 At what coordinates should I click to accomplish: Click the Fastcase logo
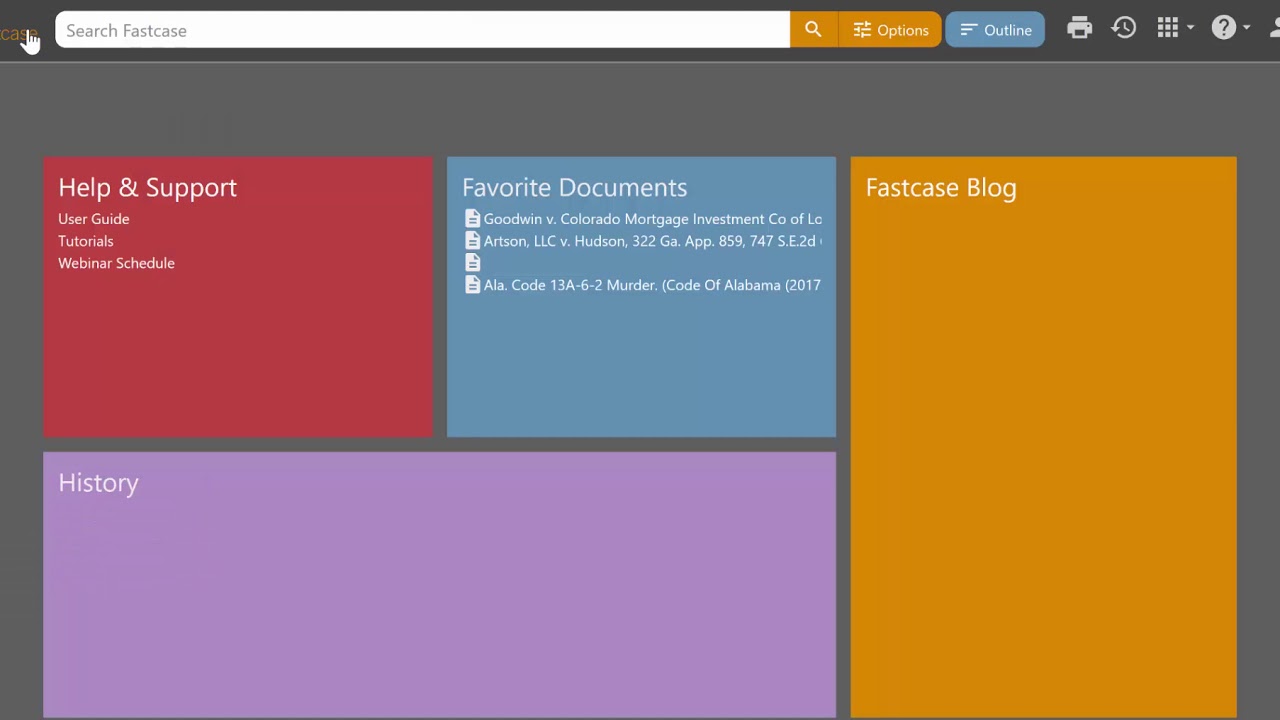[x=16, y=34]
